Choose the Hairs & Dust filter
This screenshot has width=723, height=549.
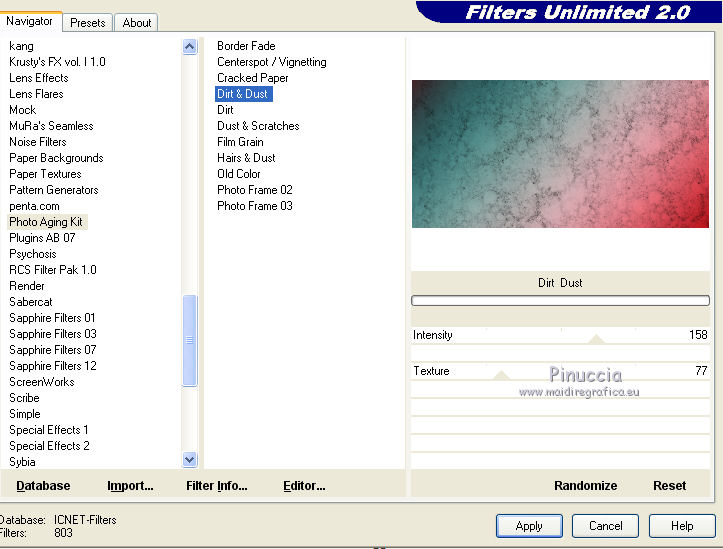[246, 158]
